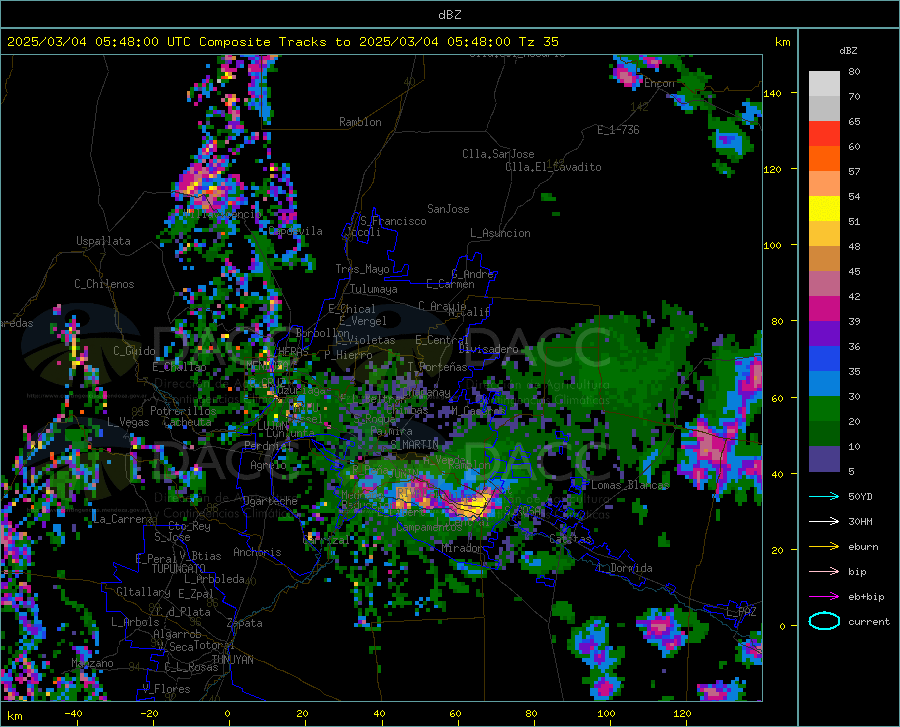This screenshot has height=727, width=900.
Task: Click the Uspallata town label
Action: (103, 241)
